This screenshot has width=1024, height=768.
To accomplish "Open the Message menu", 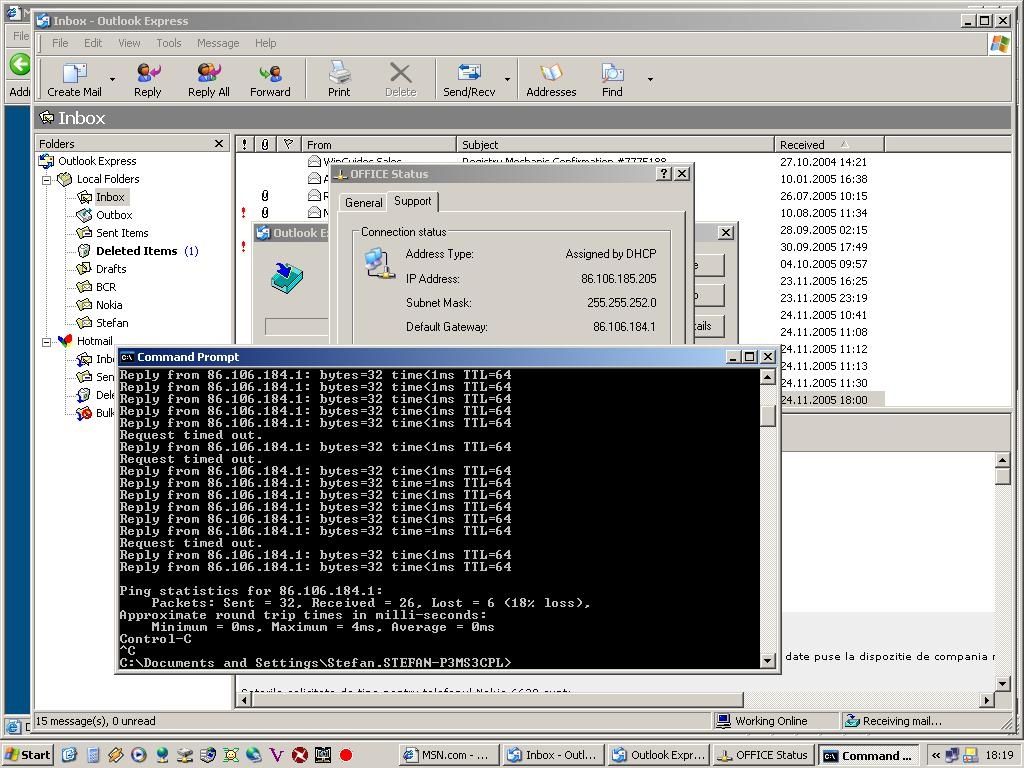I will click(x=218, y=43).
